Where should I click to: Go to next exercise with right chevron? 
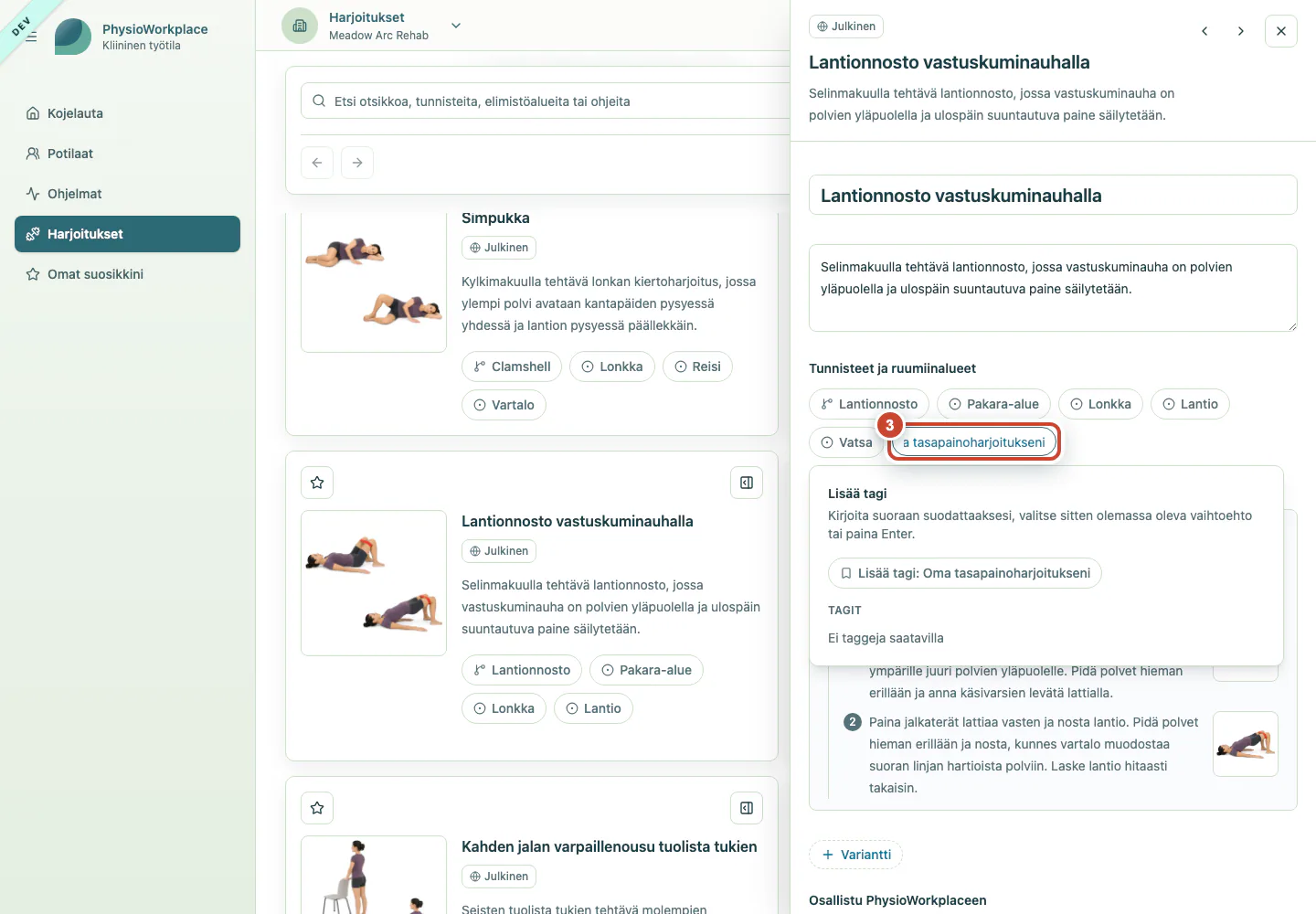(x=1240, y=31)
